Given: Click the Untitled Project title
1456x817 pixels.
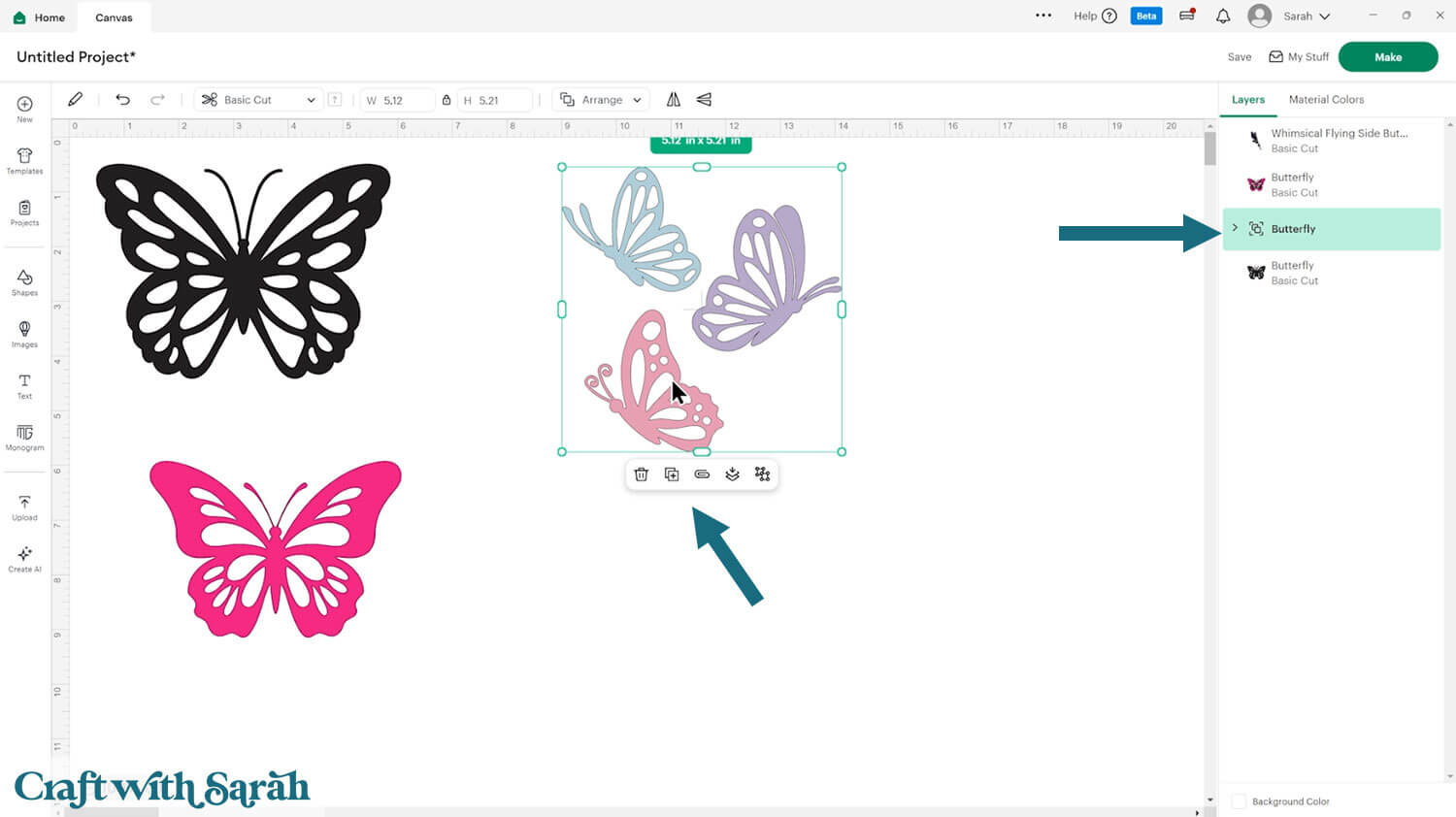Looking at the screenshot, I should pos(76,57).
